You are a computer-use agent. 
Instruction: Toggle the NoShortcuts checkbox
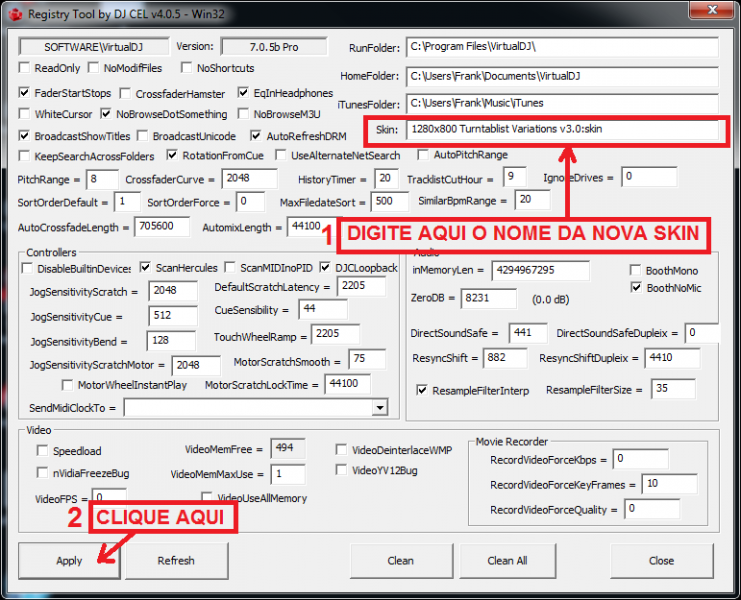coord(187,68)
